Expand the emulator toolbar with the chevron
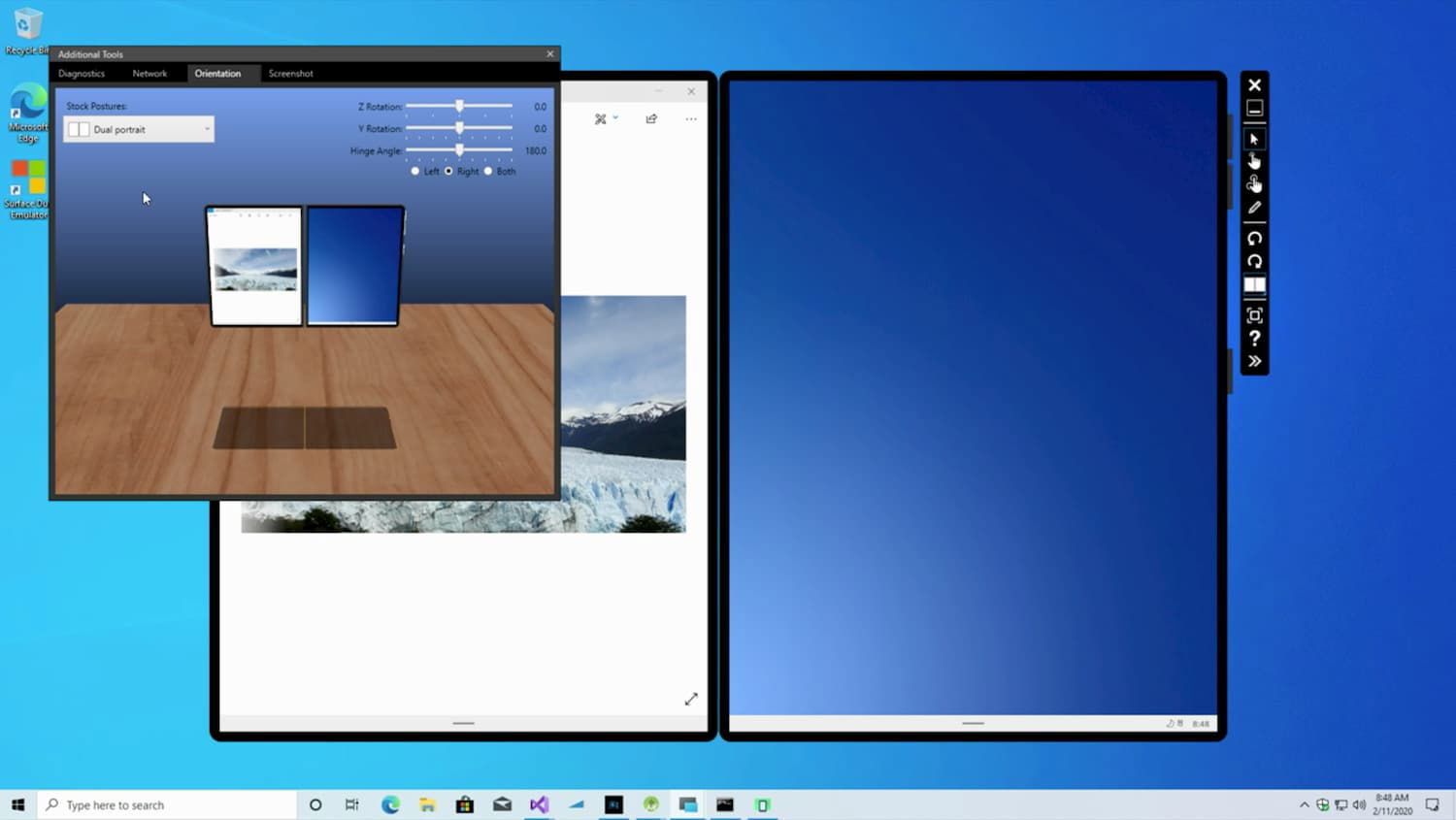The image size is (1456, 820). click(x=1254, y=360)
